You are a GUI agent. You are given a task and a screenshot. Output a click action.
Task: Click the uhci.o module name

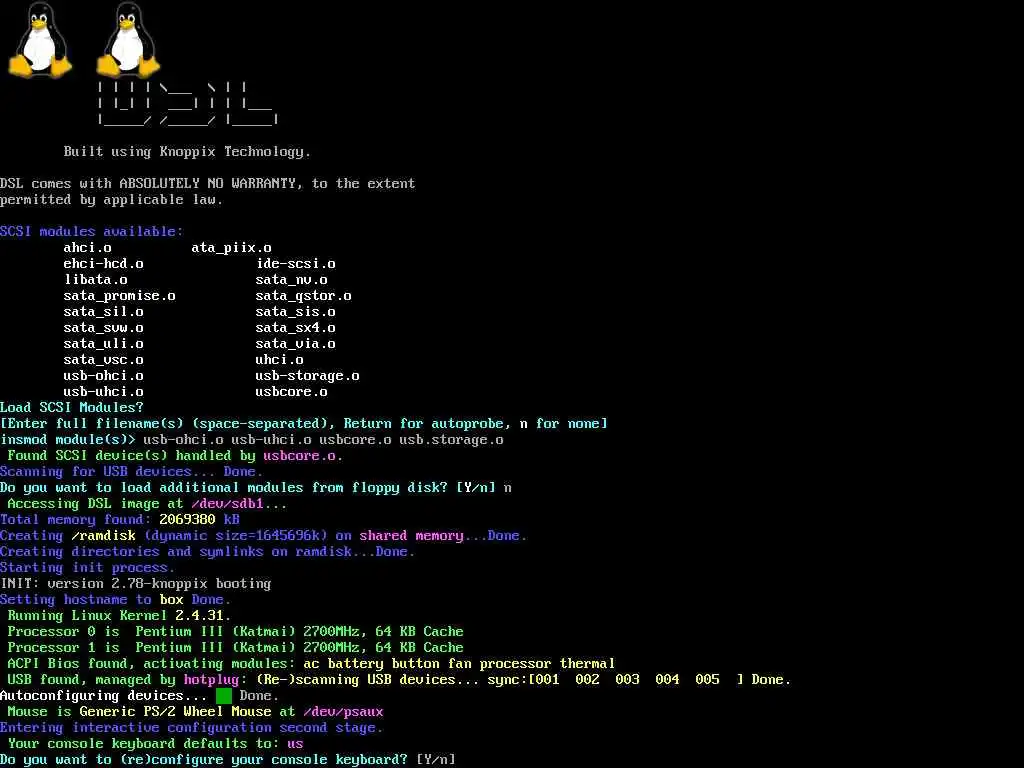click(x=280, y=360)
